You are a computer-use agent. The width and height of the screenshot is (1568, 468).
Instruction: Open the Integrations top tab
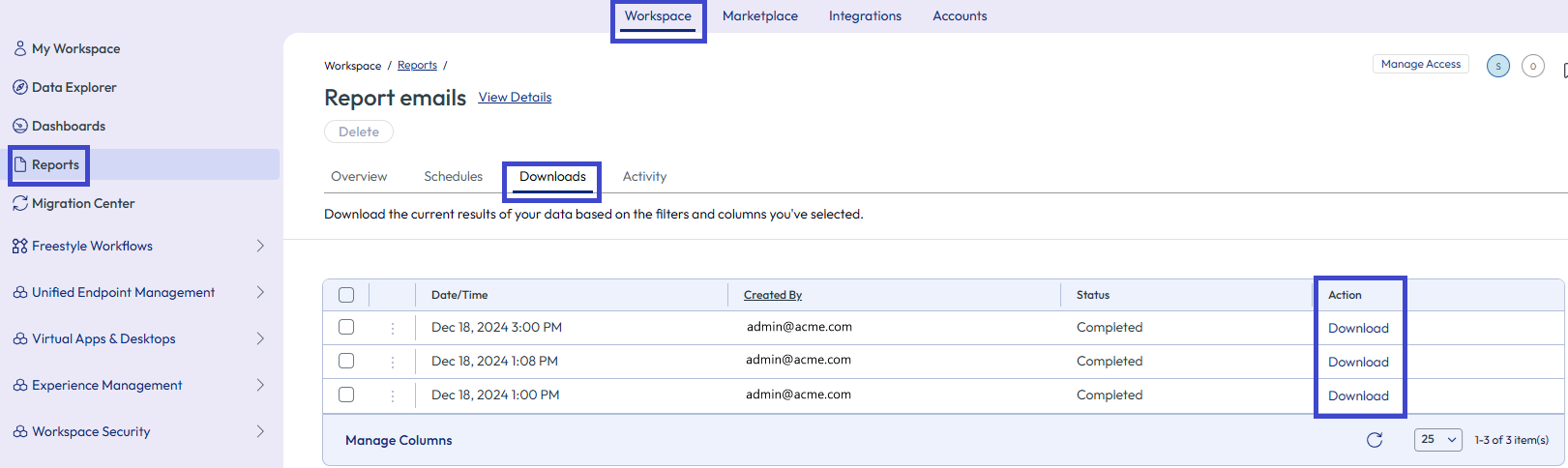(865, 16)
